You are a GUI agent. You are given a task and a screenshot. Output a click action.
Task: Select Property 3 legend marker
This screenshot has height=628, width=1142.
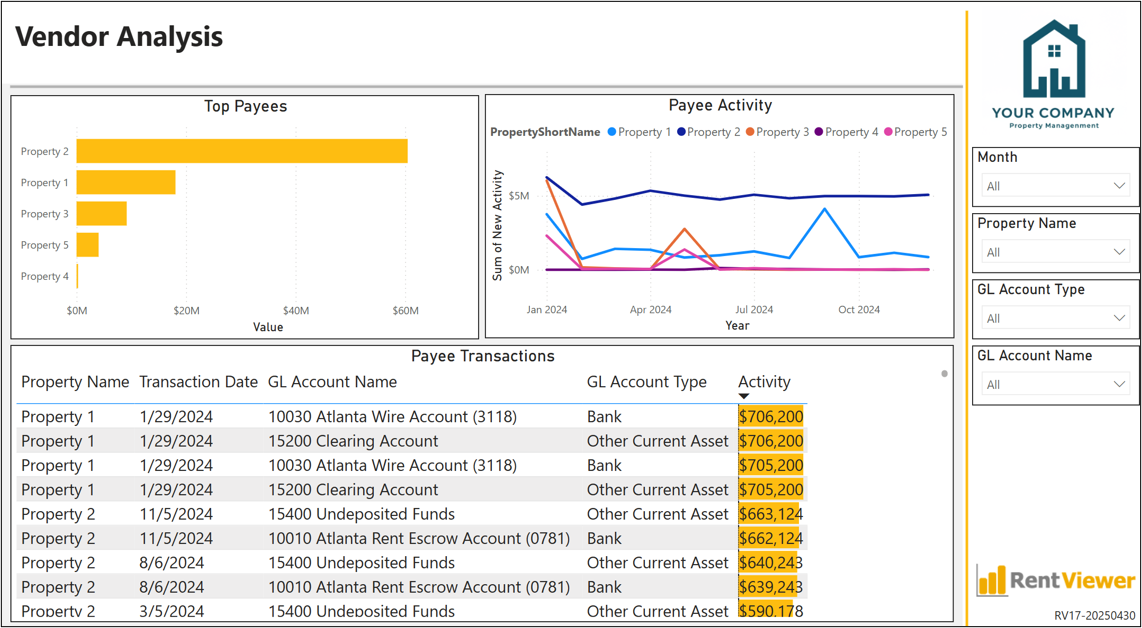[751, 132]
